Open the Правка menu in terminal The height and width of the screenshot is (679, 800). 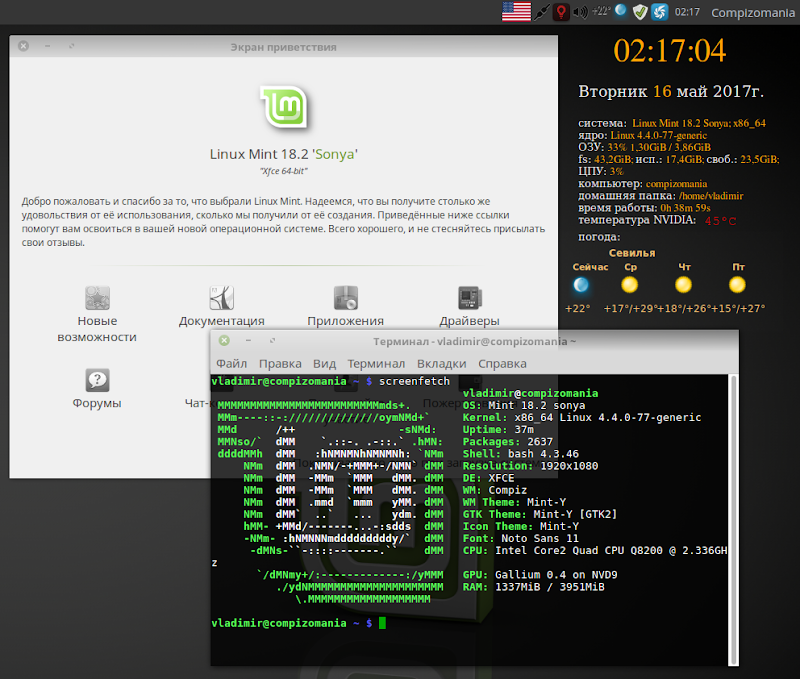click(280, 364)
